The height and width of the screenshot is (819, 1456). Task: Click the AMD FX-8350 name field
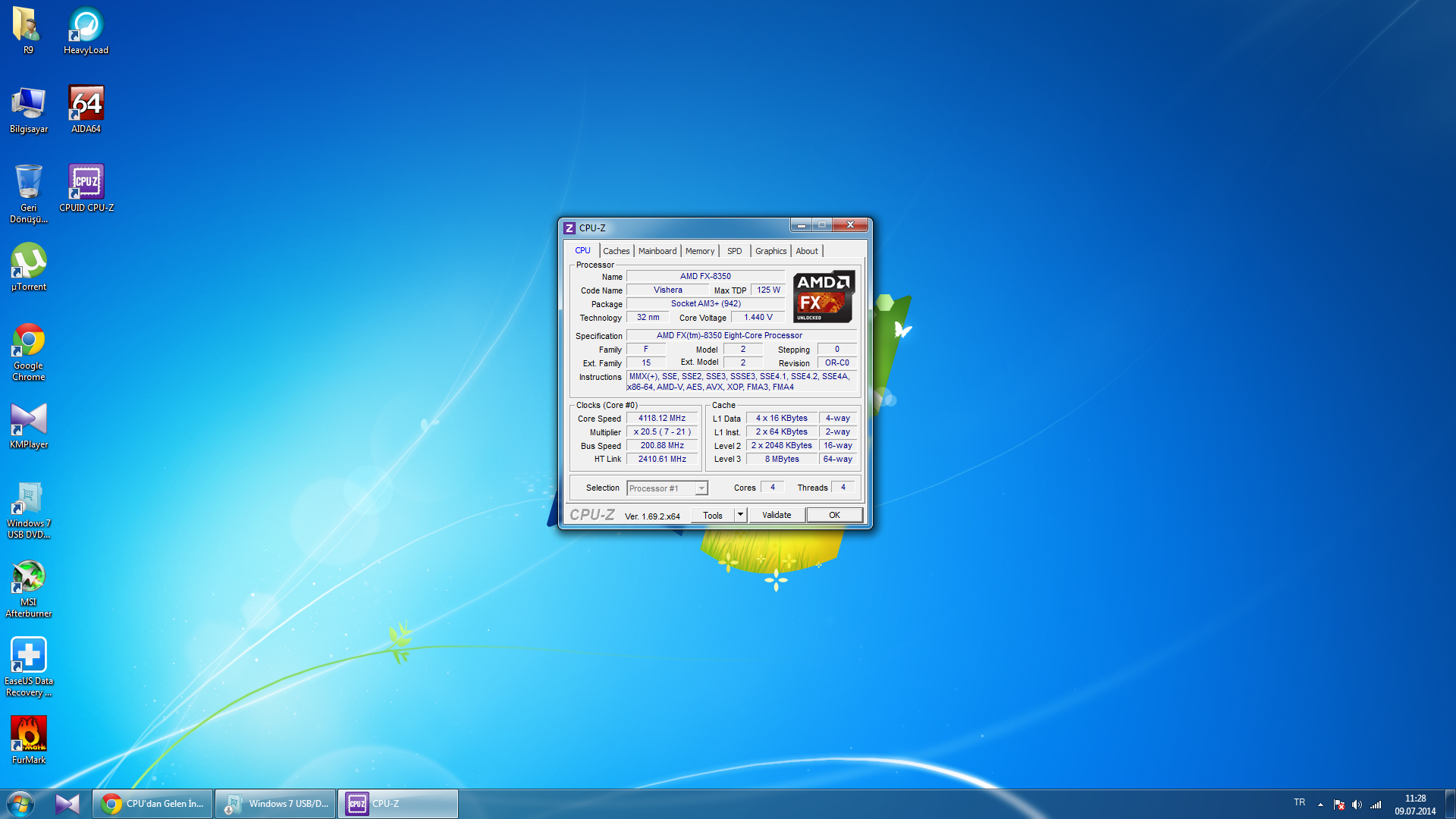point(705,276)
